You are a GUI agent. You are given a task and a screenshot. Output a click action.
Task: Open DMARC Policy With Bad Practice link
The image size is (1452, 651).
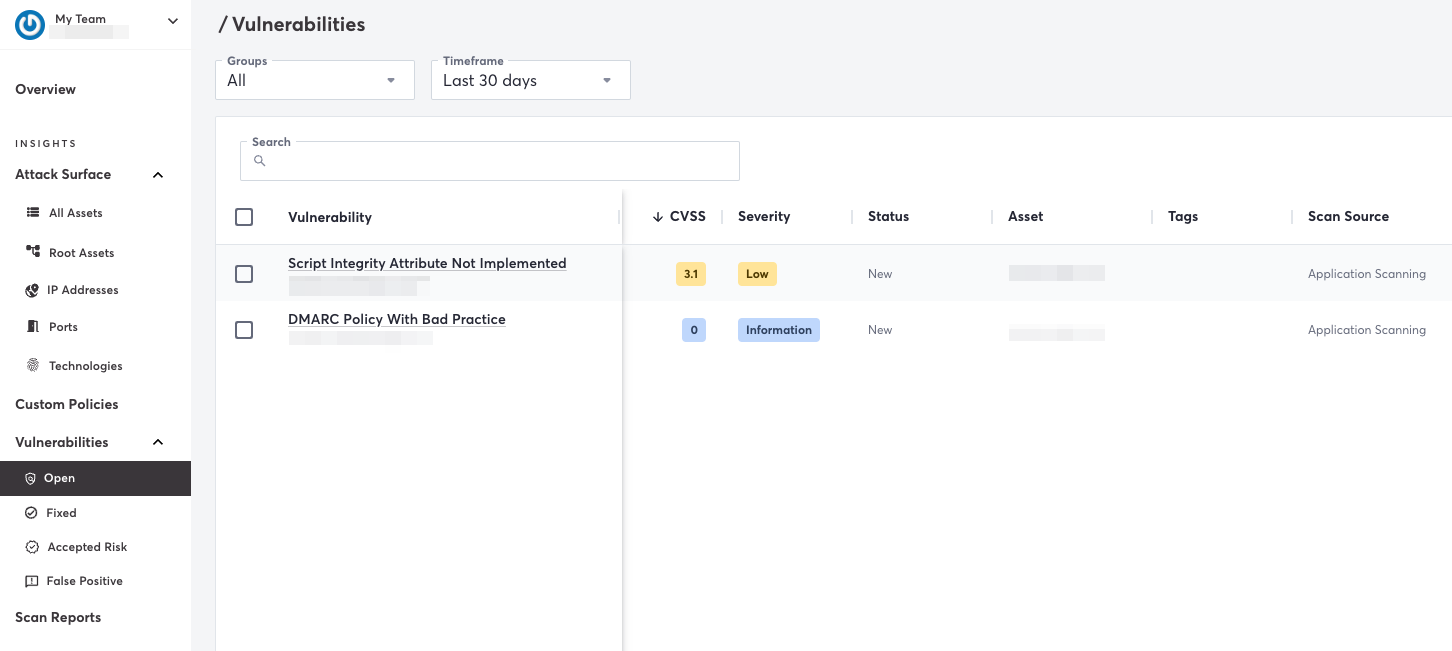click(x=397, y=319)
